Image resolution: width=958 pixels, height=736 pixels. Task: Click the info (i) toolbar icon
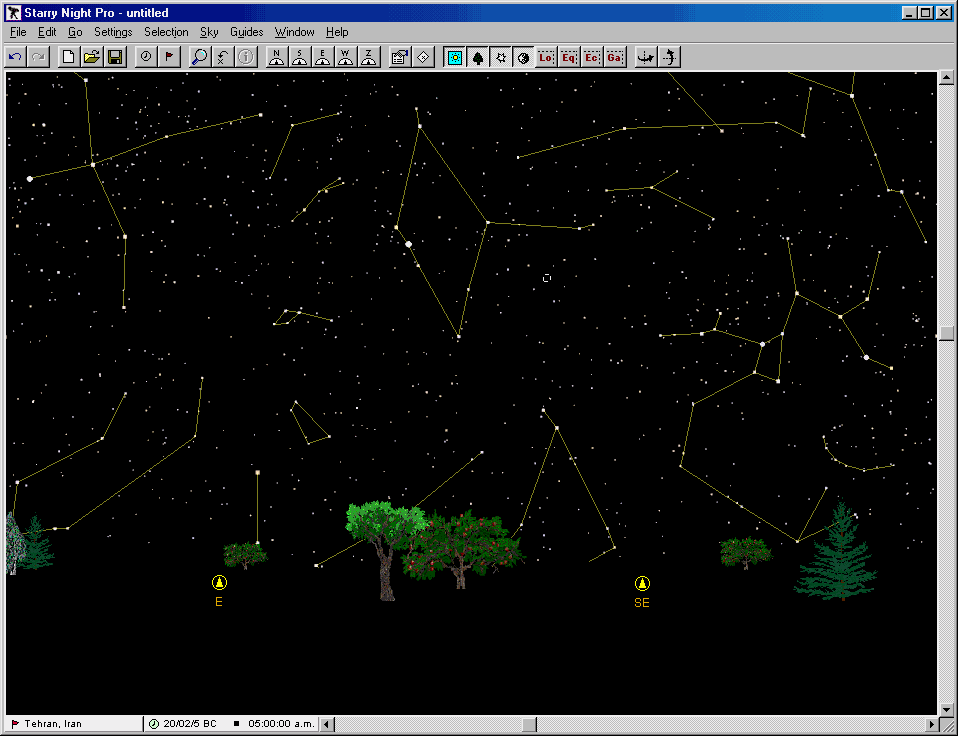pos(246,57)
